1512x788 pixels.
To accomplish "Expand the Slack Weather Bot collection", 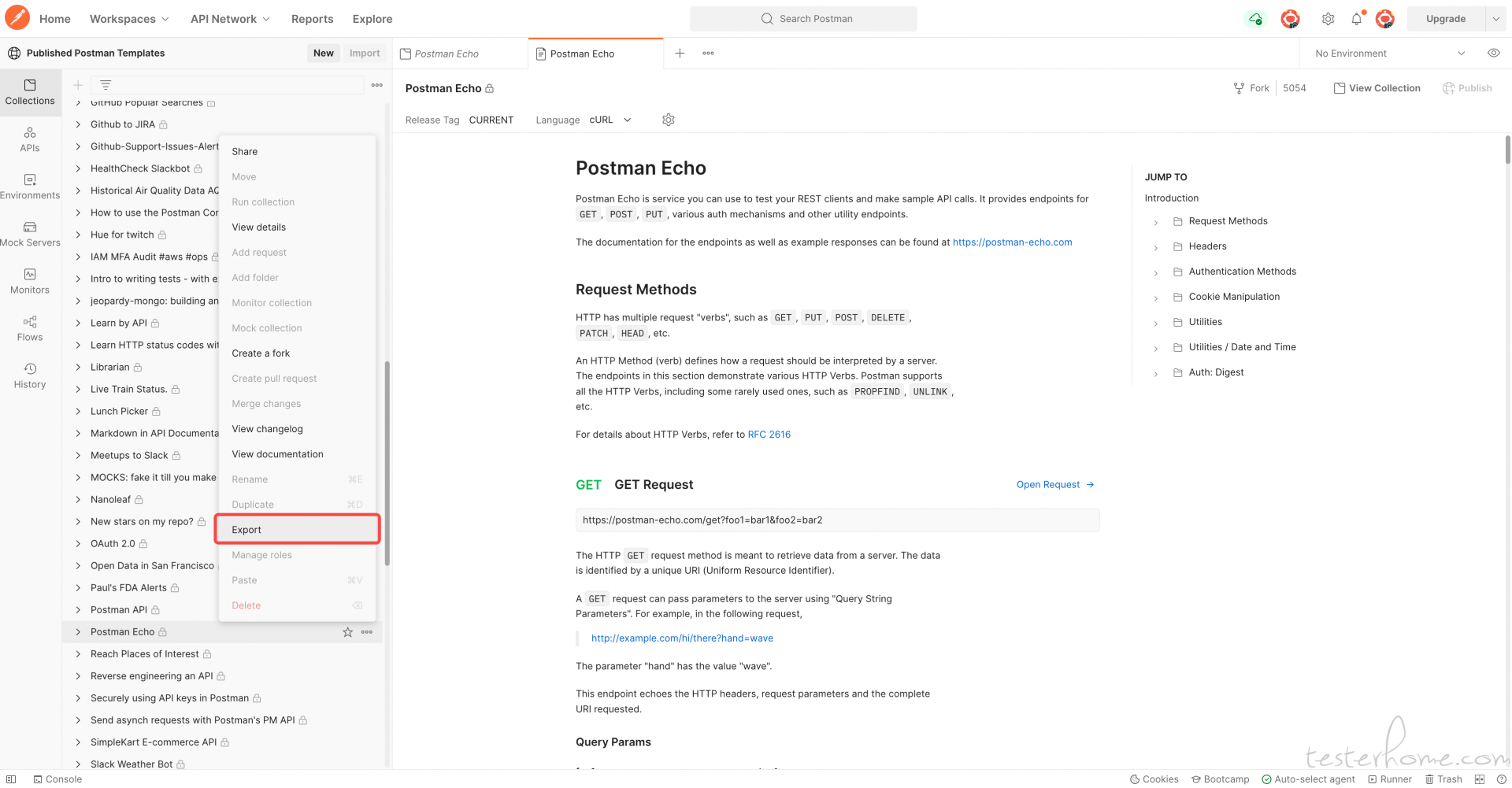I will click(78, 764).
